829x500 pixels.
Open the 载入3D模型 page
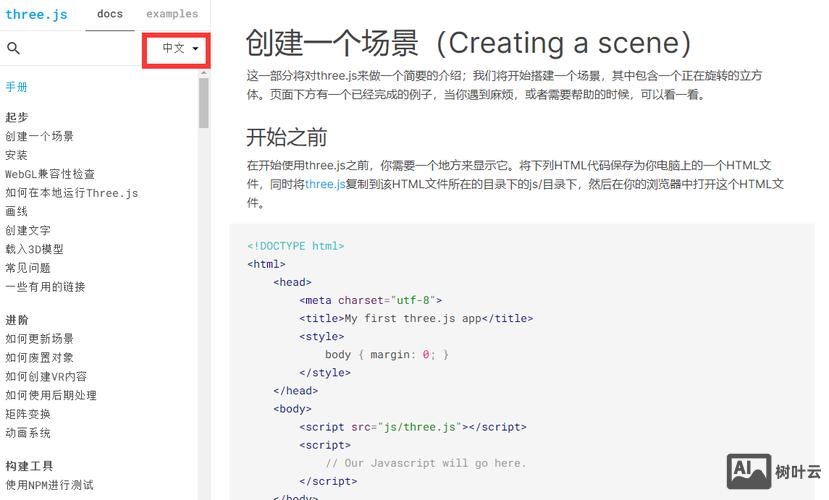34,249
